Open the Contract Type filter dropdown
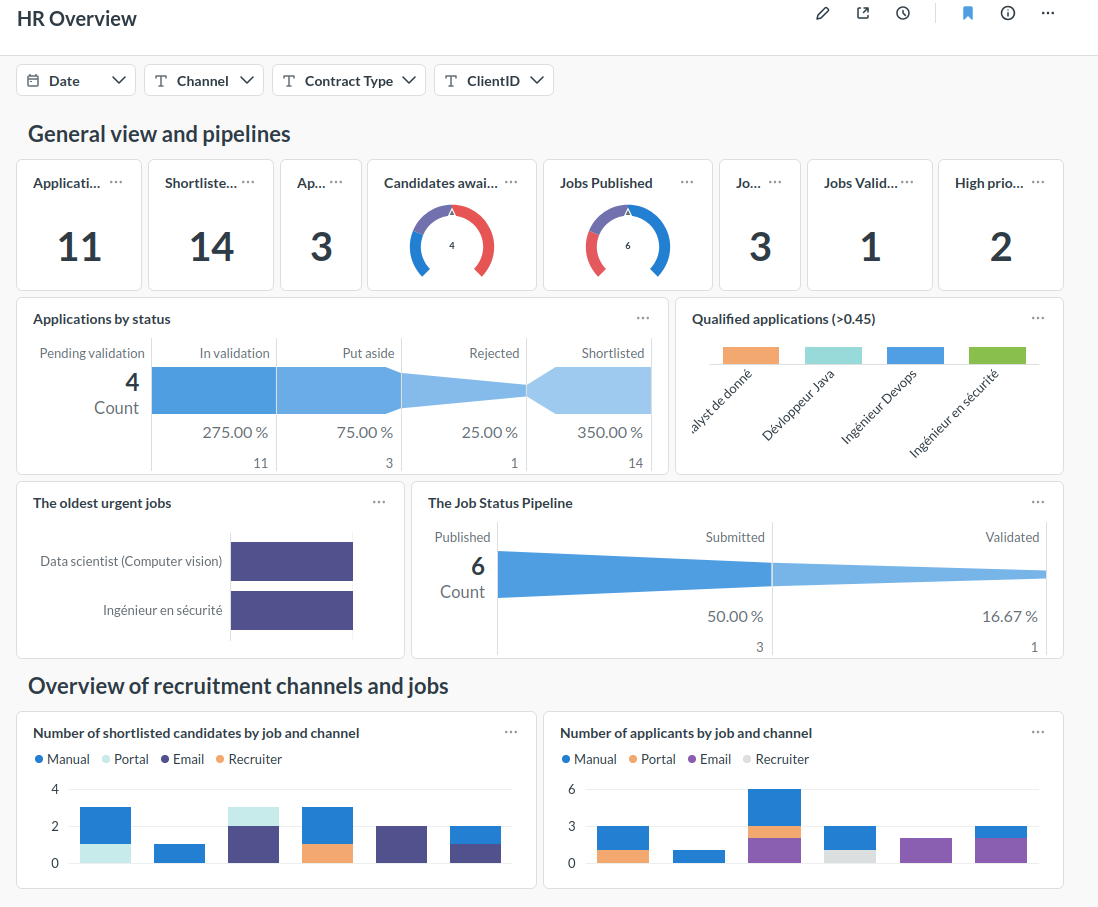 349,81
